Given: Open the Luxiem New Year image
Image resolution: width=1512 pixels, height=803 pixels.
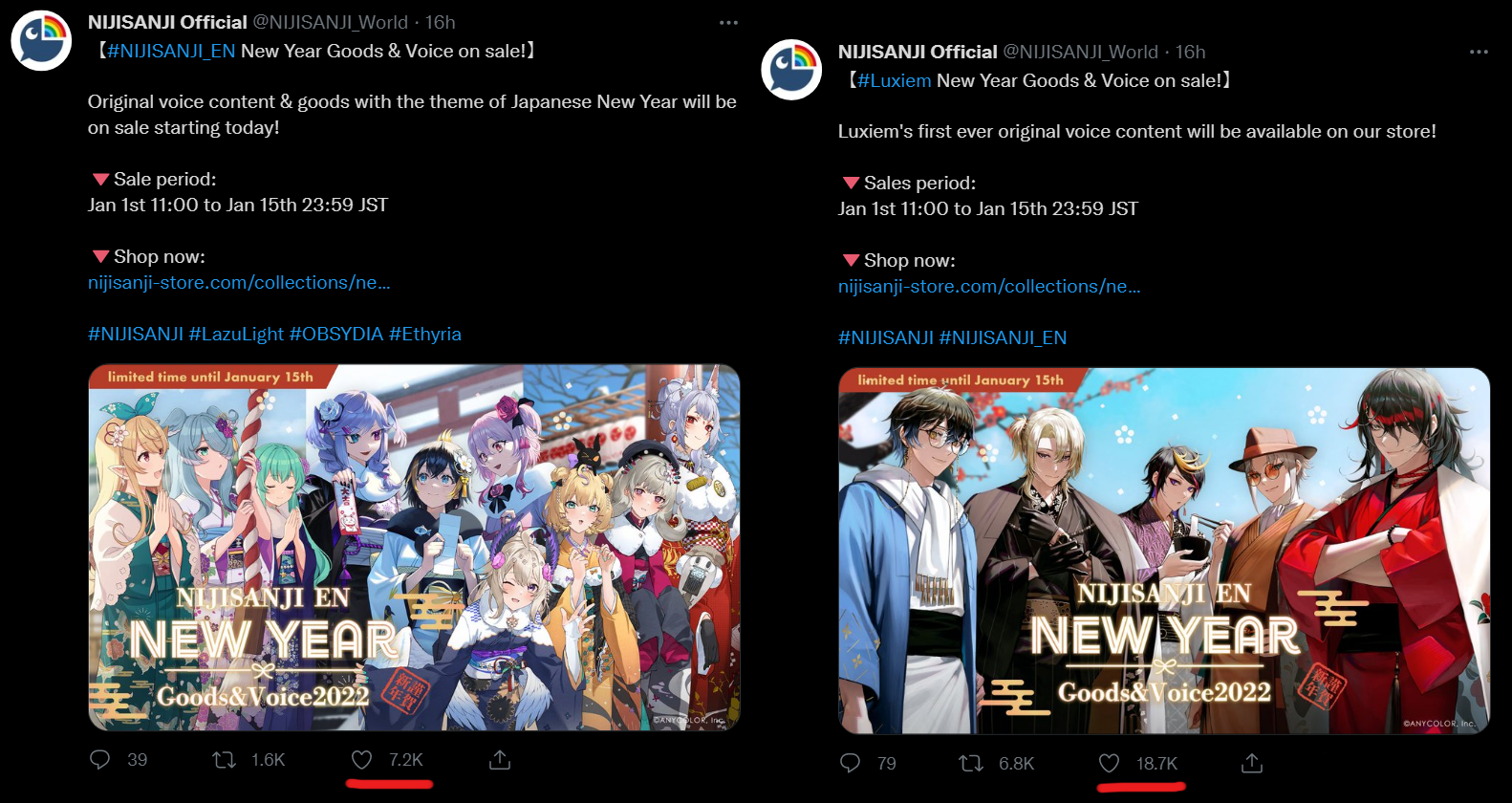Looking at the screenshot, I should pos(1164,551).
